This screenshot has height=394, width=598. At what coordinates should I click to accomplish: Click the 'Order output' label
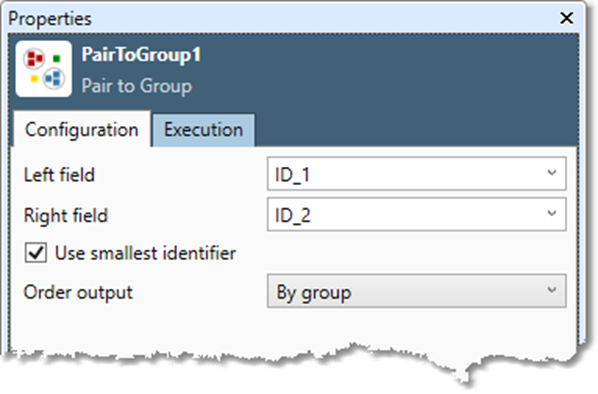pos(78,293)
